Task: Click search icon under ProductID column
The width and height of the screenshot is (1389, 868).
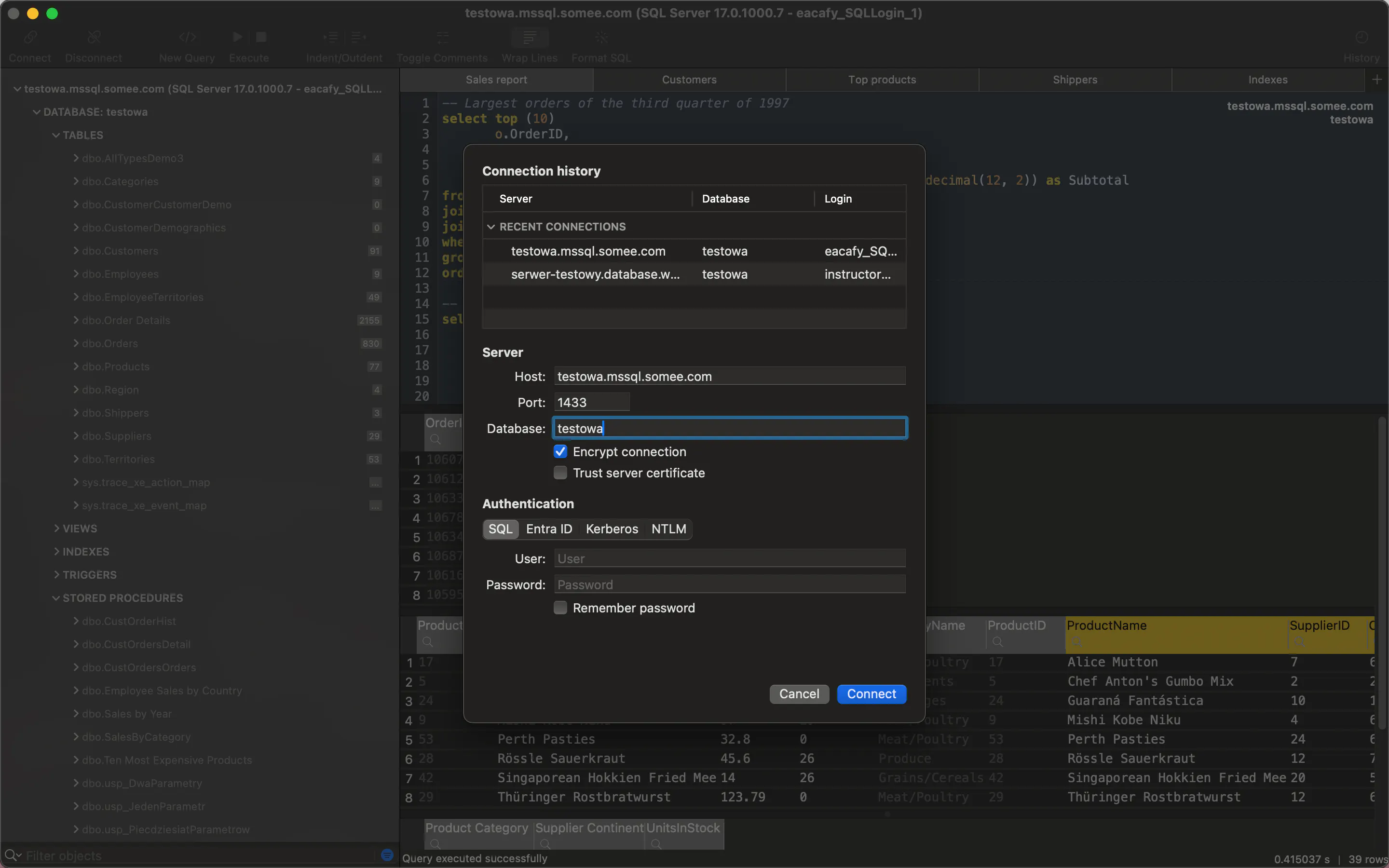Action: 997,641
